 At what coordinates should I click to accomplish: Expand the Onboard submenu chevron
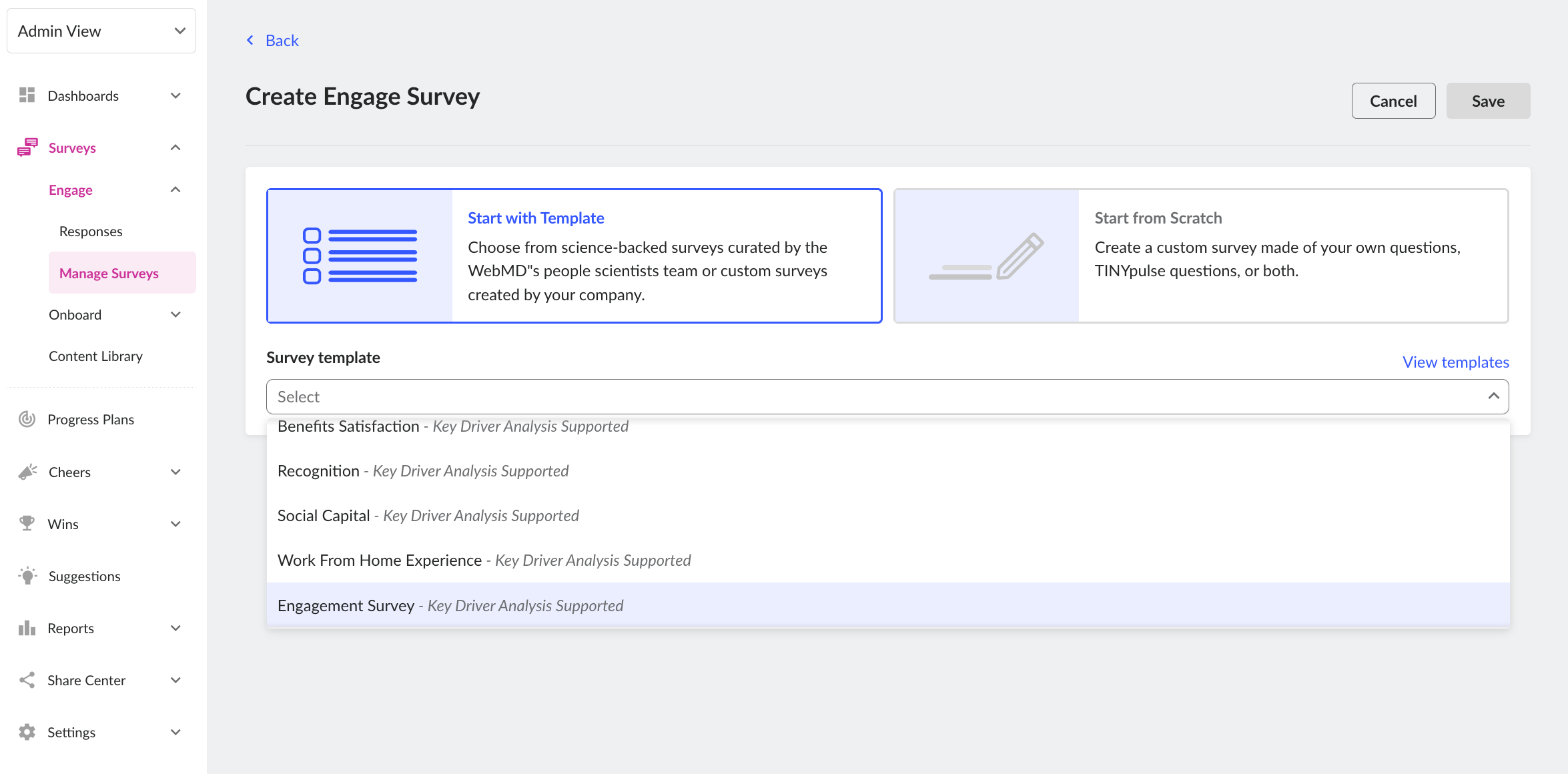point(176,314)
